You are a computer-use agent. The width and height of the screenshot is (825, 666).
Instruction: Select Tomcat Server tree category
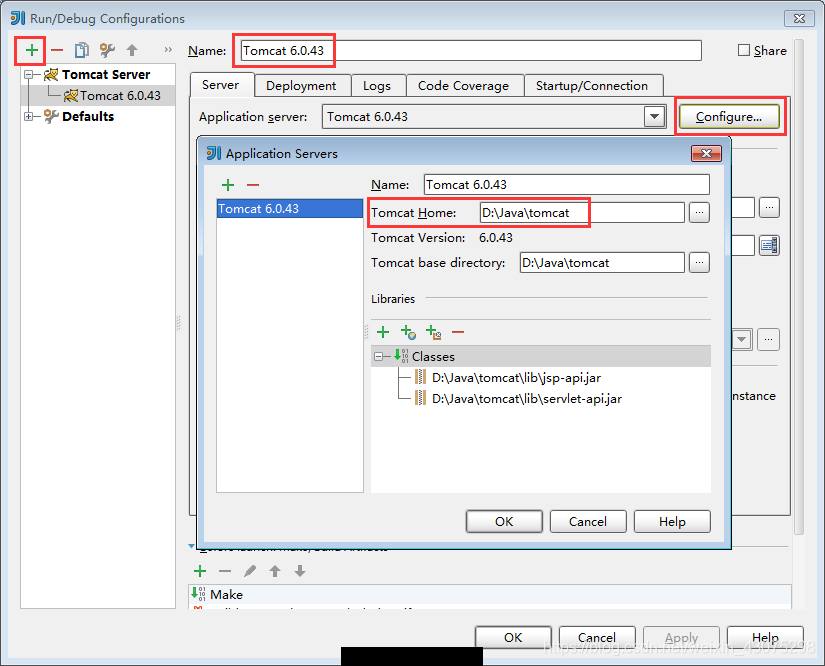click(97, 74)
